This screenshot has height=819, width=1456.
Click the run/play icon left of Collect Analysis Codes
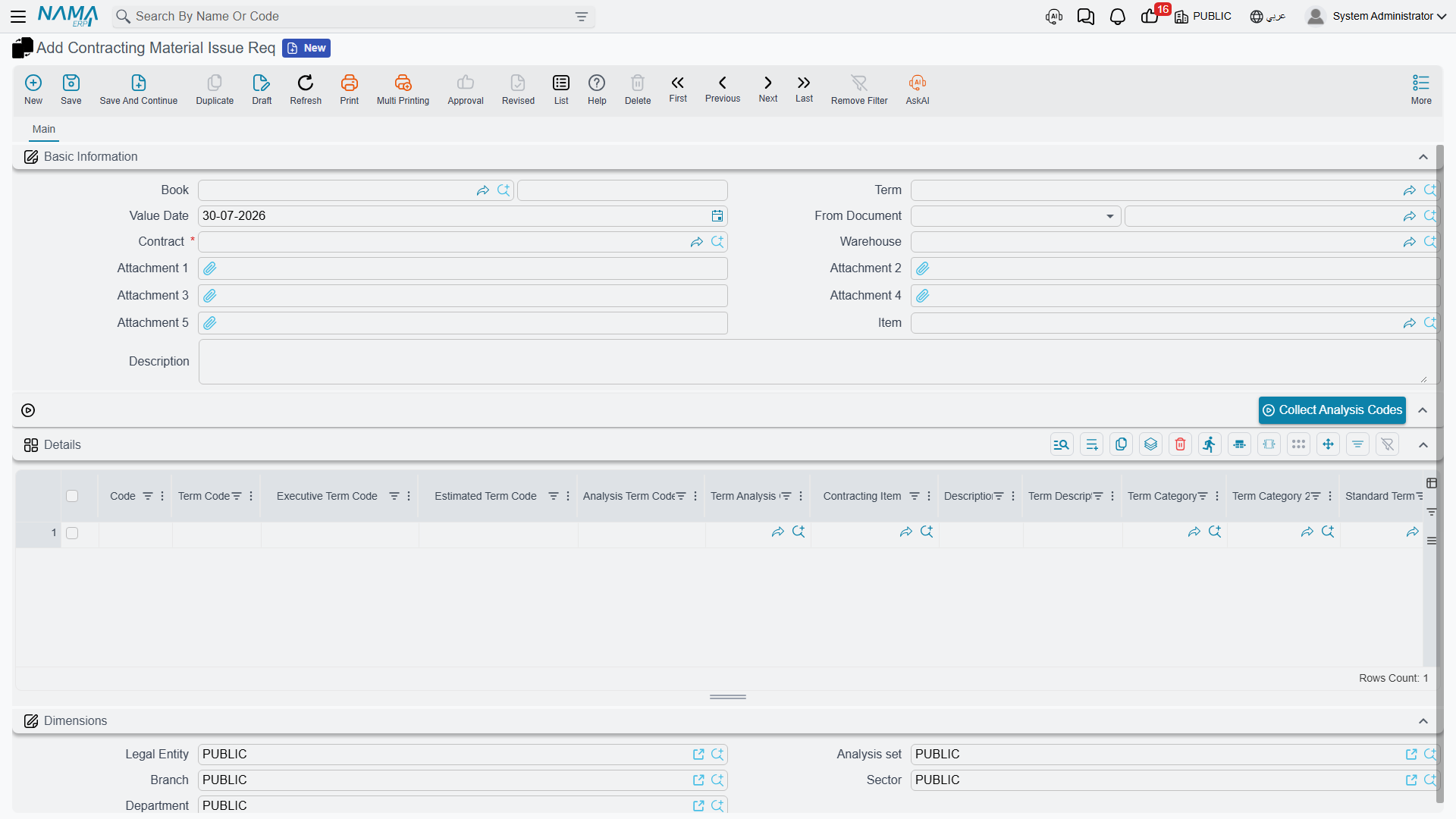pos(28,410)
